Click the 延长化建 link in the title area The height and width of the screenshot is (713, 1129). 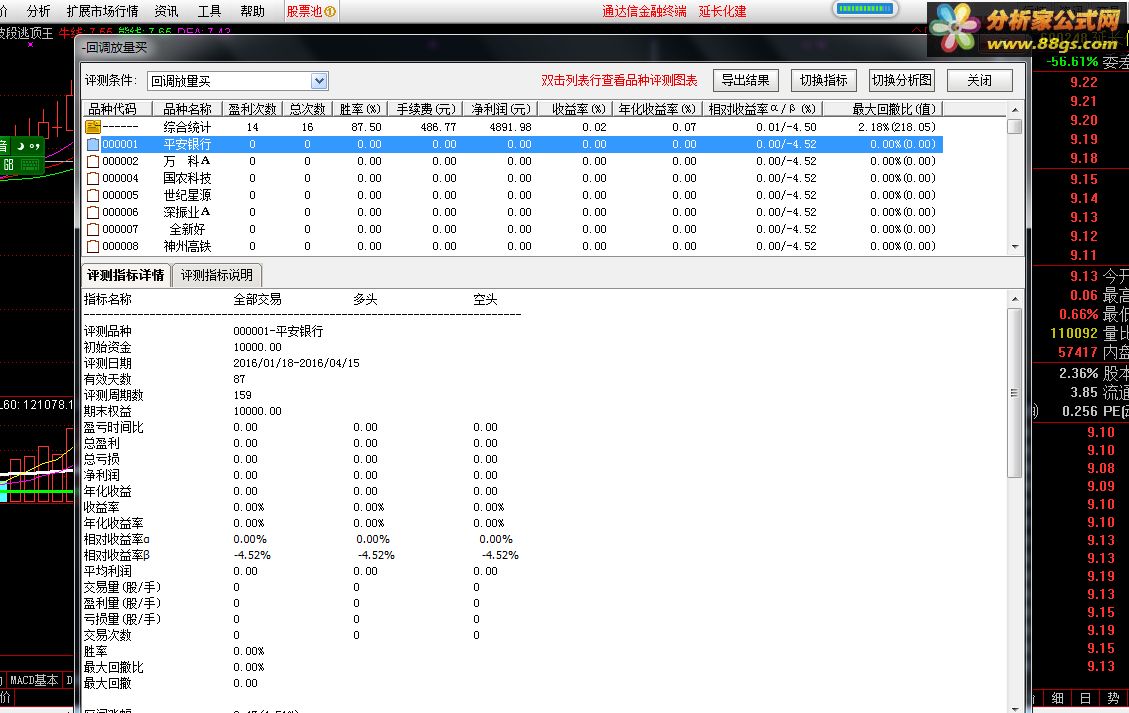click(722, 12)
